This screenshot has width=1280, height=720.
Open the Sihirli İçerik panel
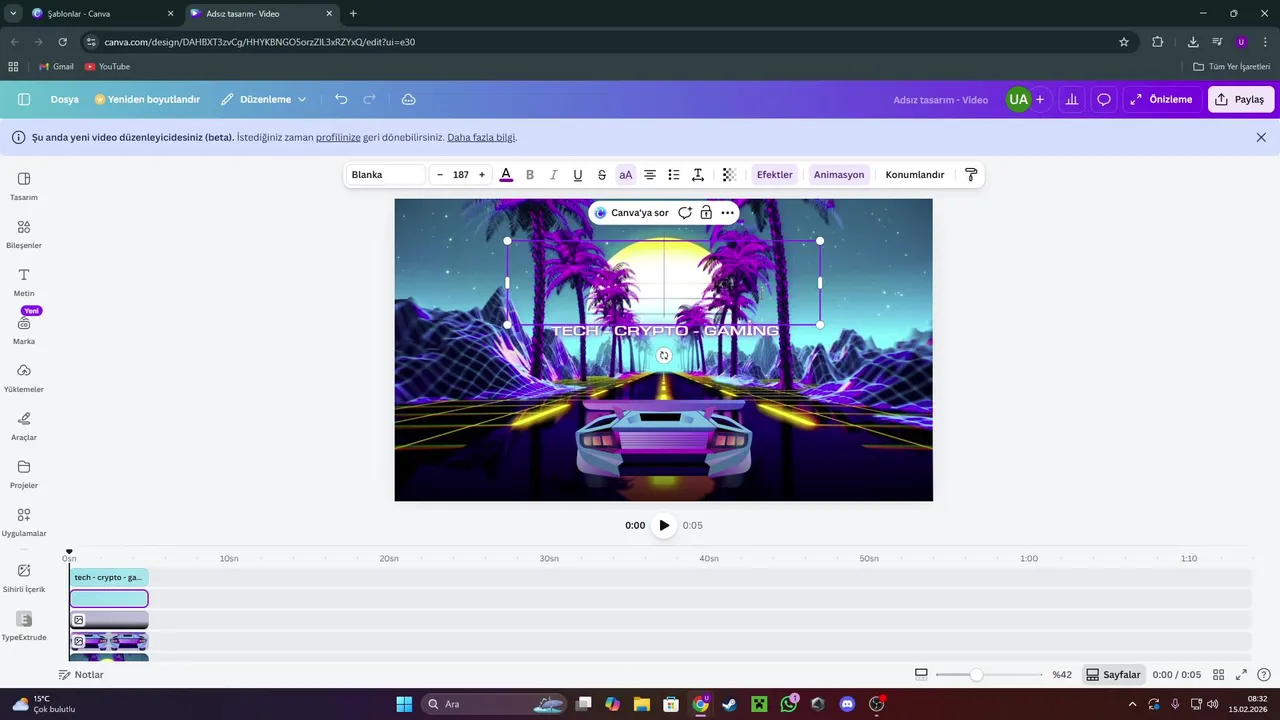tap(24, 578)
